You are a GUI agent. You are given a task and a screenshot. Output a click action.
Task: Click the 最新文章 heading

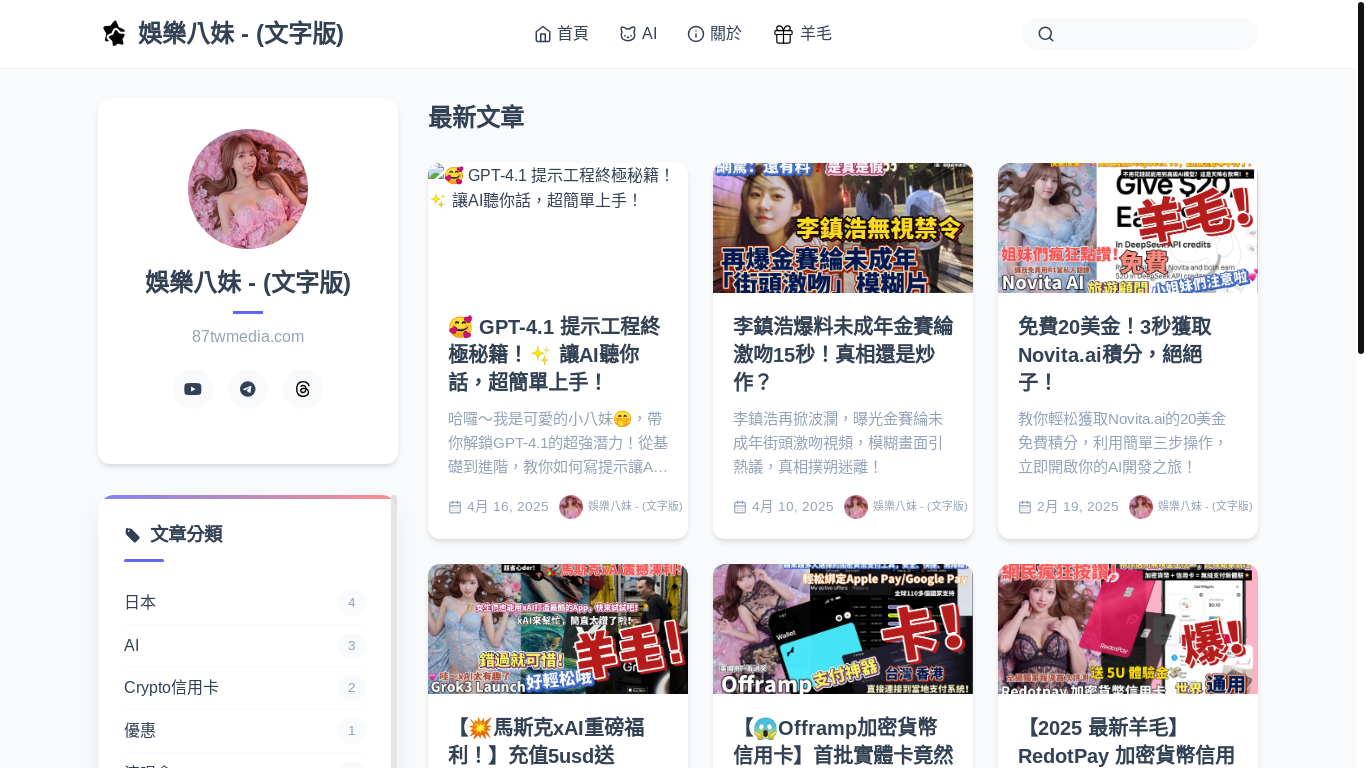click(x=476, y=117)
